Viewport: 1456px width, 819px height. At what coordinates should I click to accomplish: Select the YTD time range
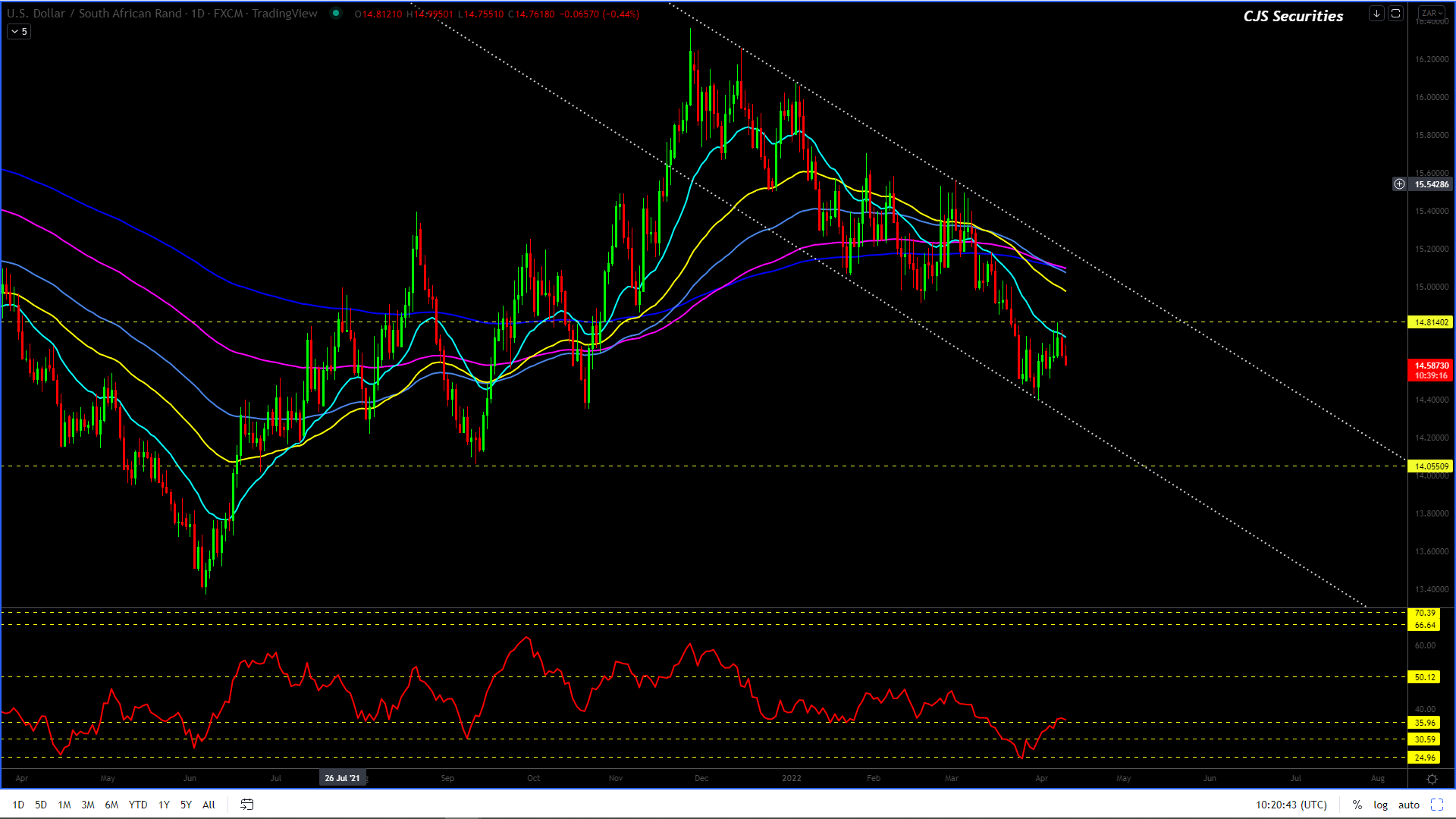point(138,805)
